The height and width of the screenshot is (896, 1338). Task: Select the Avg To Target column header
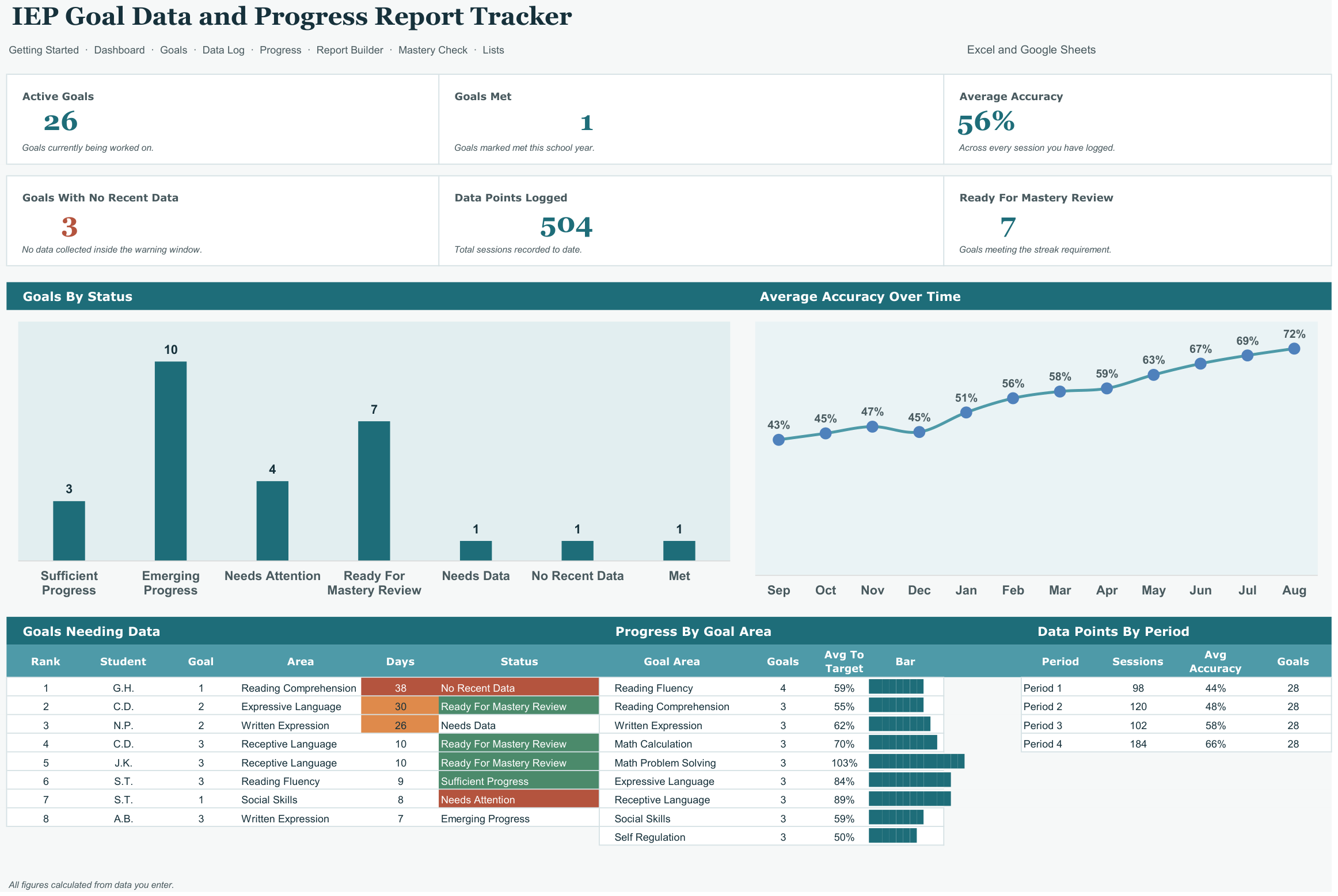click(844, 661)
